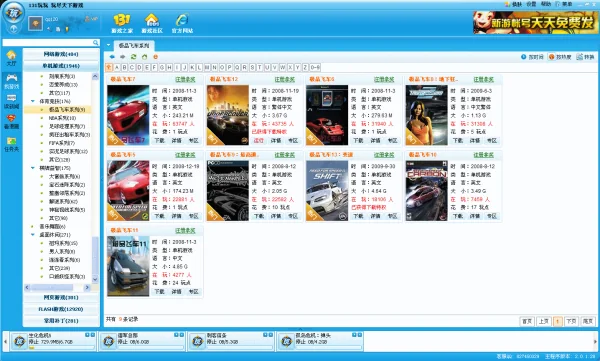600x361 pixels.
Task: Click the 新游帐号天天免费发 banner
Action: tap(534, 23)
